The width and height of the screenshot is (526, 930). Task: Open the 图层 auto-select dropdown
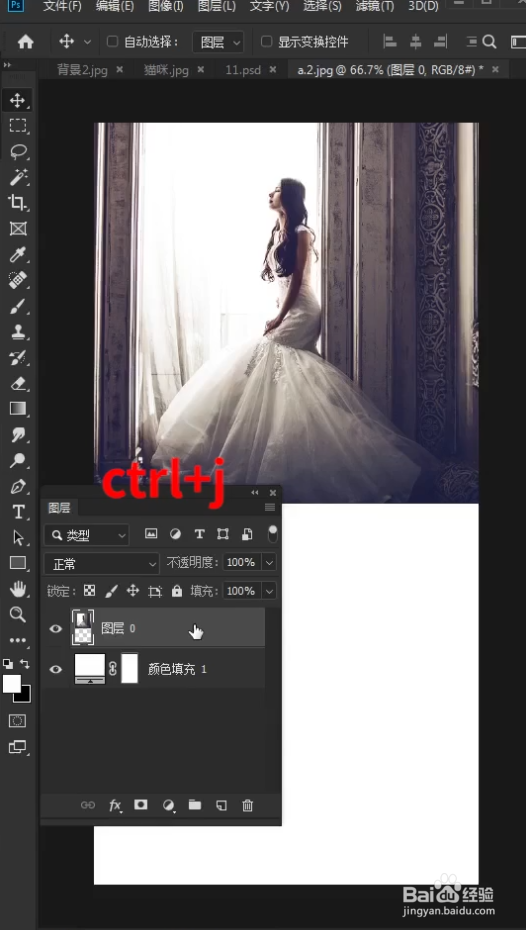218,42
